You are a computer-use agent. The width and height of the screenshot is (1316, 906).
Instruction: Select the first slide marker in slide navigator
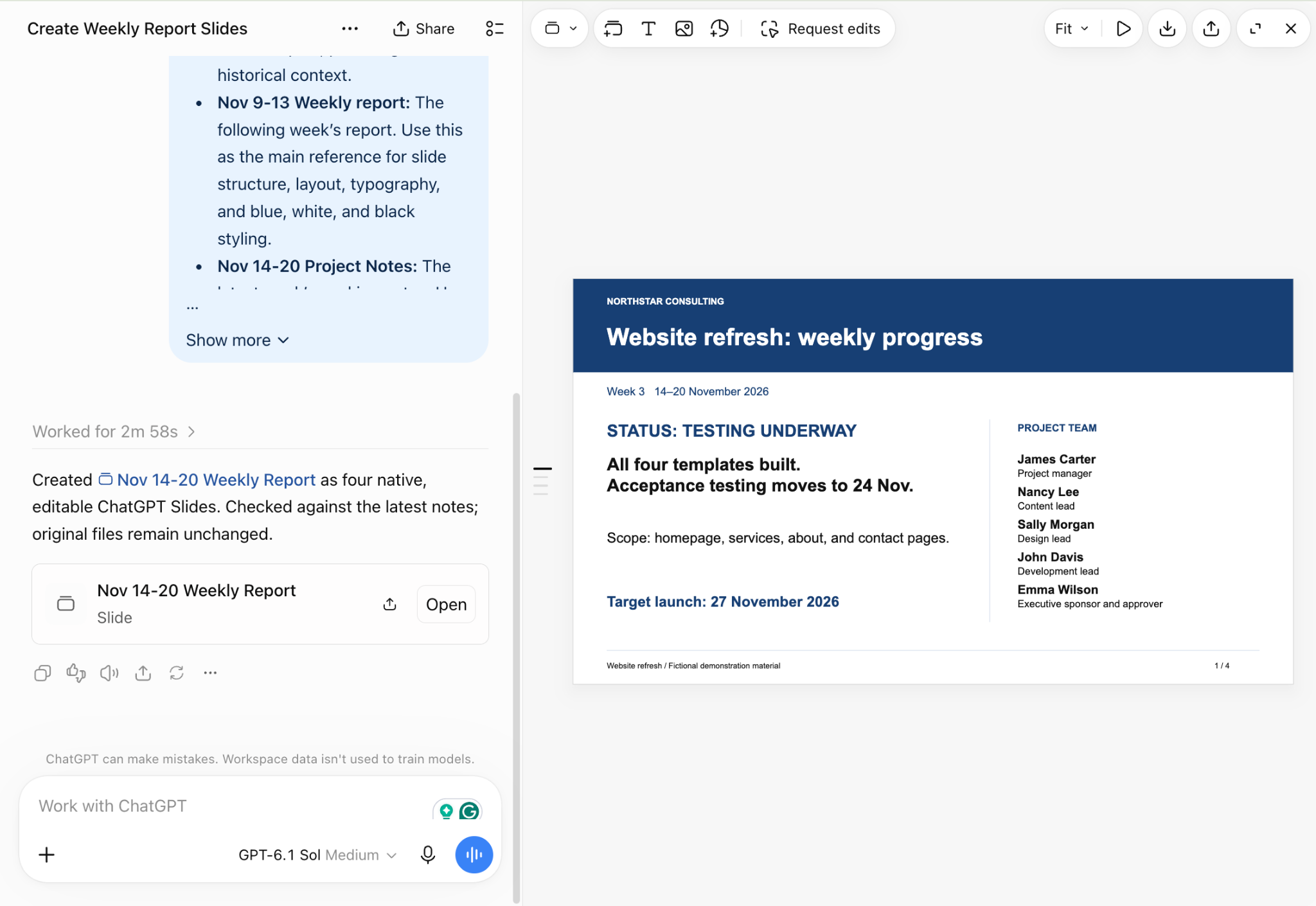[542, 468]
